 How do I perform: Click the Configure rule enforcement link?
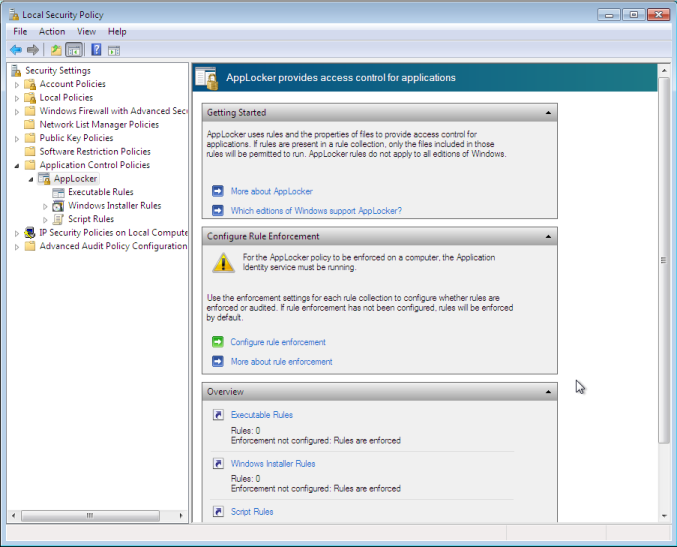[x=278, y=342]
